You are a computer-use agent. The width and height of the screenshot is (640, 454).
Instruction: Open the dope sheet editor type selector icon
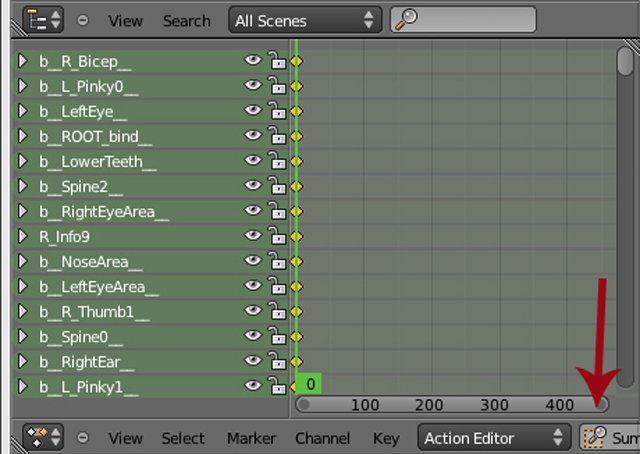(42, 437)
